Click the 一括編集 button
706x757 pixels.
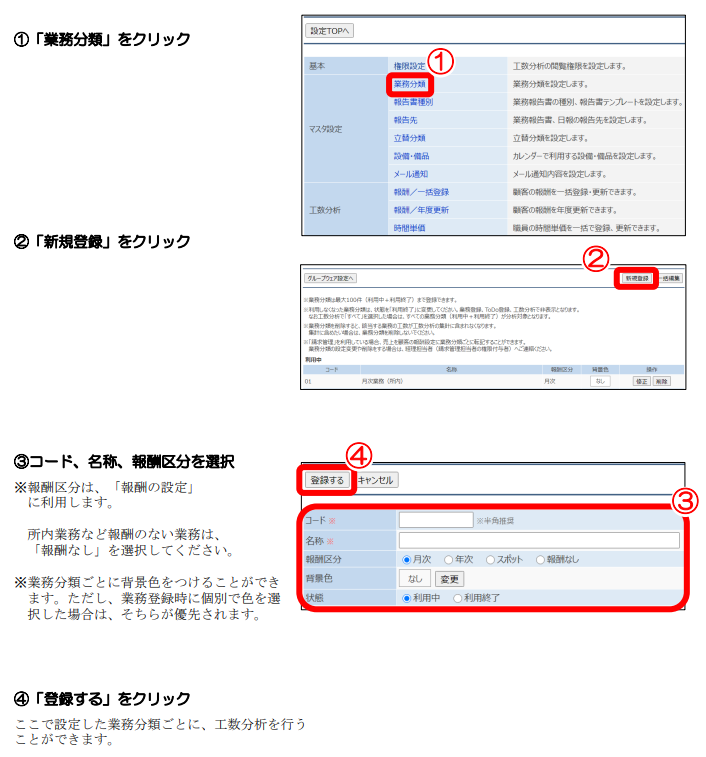click(670, 278)
